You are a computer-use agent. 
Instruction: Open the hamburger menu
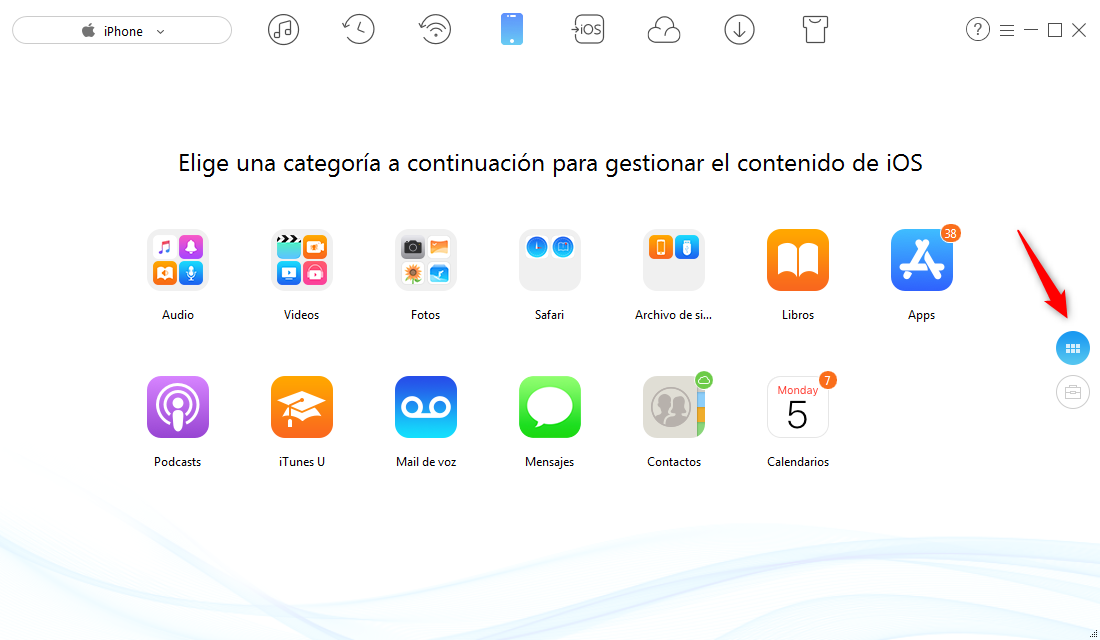(x=1007, y=29)
